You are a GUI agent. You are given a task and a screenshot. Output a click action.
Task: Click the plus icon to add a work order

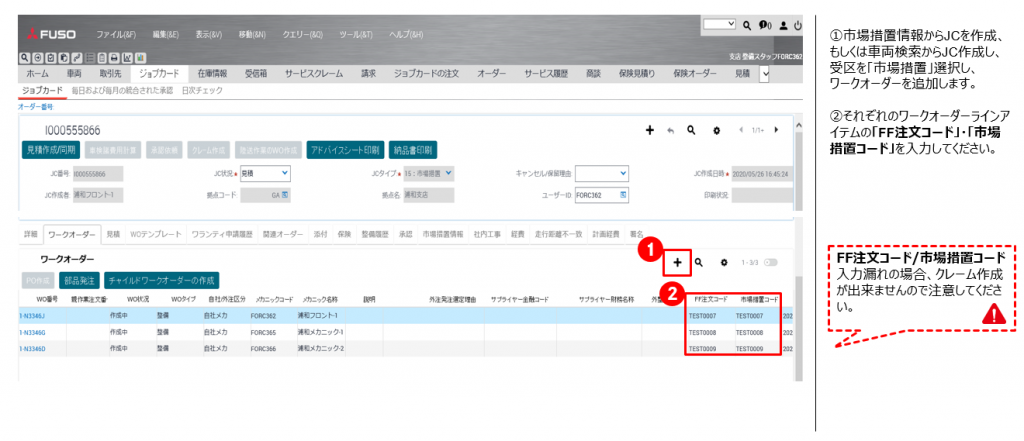677,262
